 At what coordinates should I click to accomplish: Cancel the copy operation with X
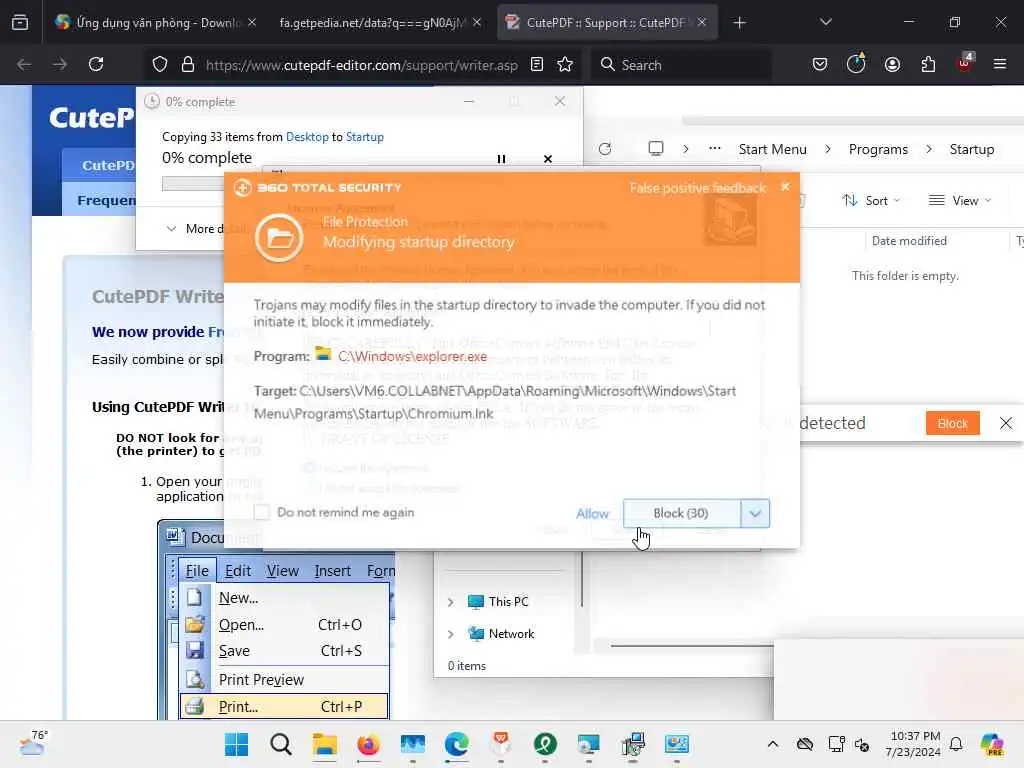coord(548,159)
